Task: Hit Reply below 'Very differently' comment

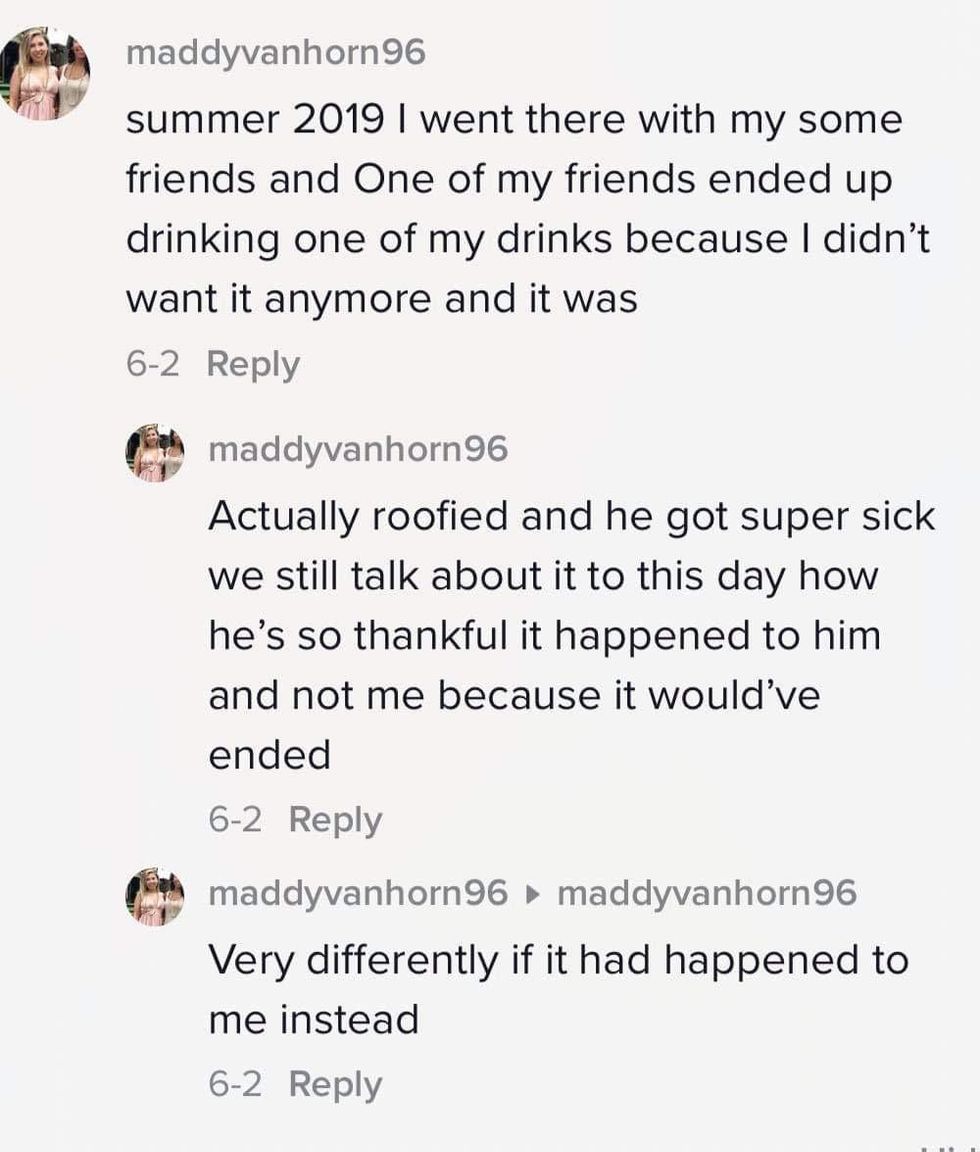Action: [x=335, y=1084]
